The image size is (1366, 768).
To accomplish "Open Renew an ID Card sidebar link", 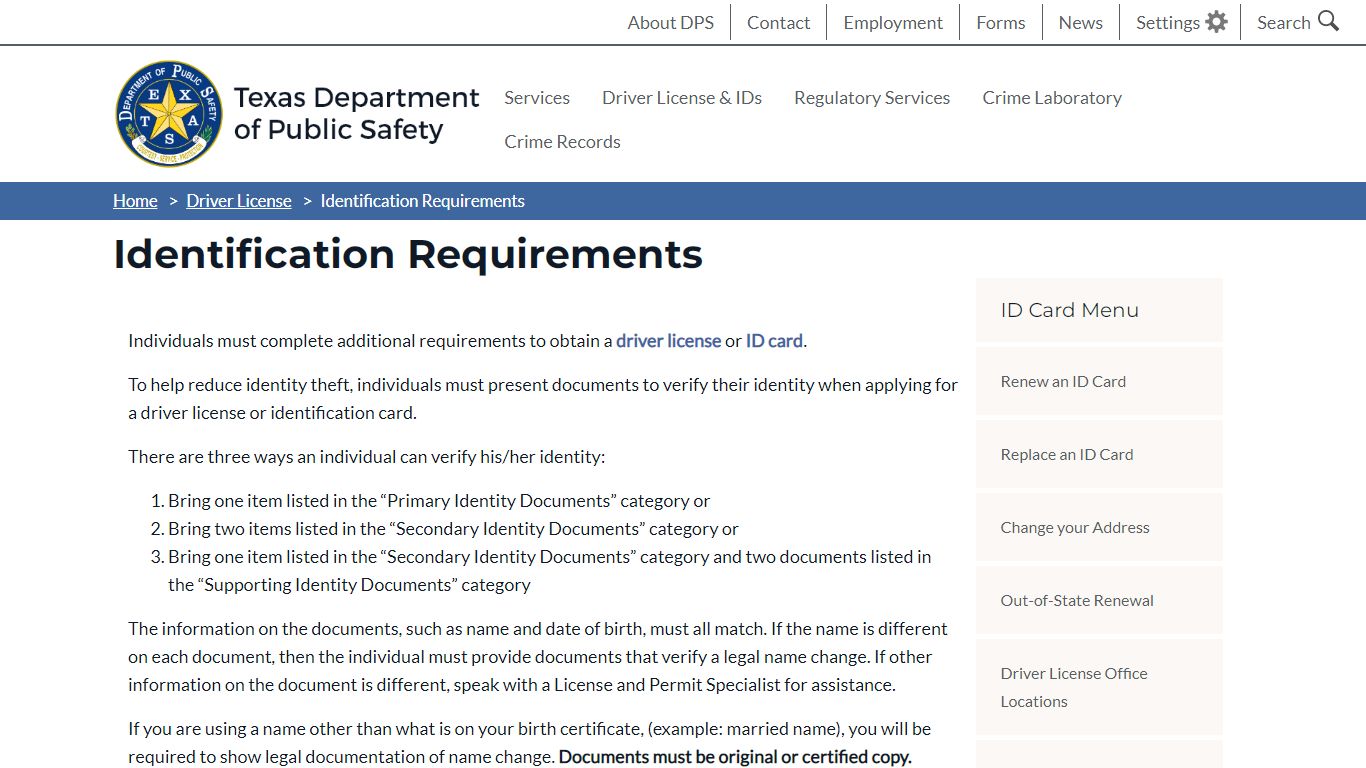I will [x=1099, y=381].
